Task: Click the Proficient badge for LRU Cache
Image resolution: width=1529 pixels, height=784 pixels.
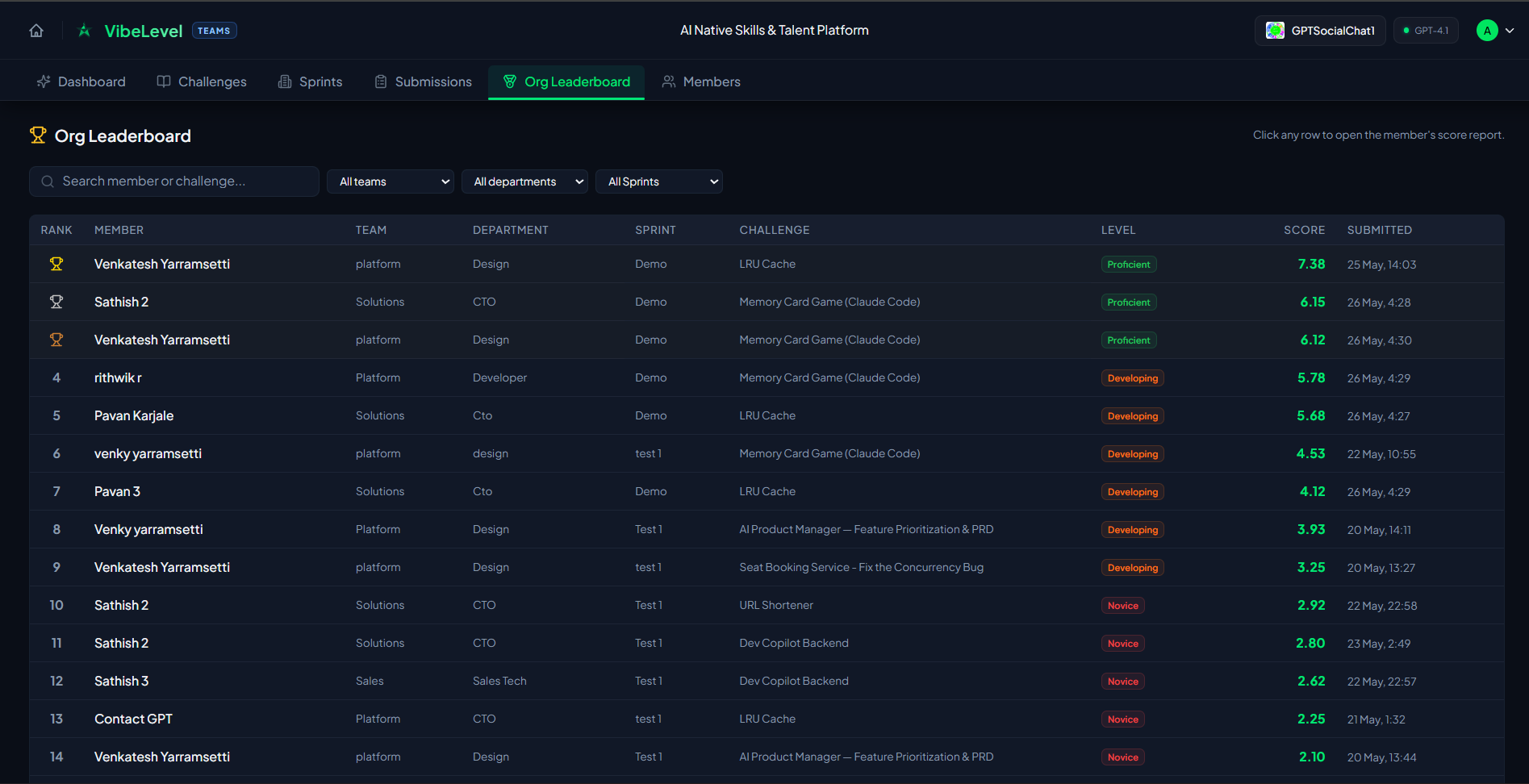Action: tap(1129, 265)
